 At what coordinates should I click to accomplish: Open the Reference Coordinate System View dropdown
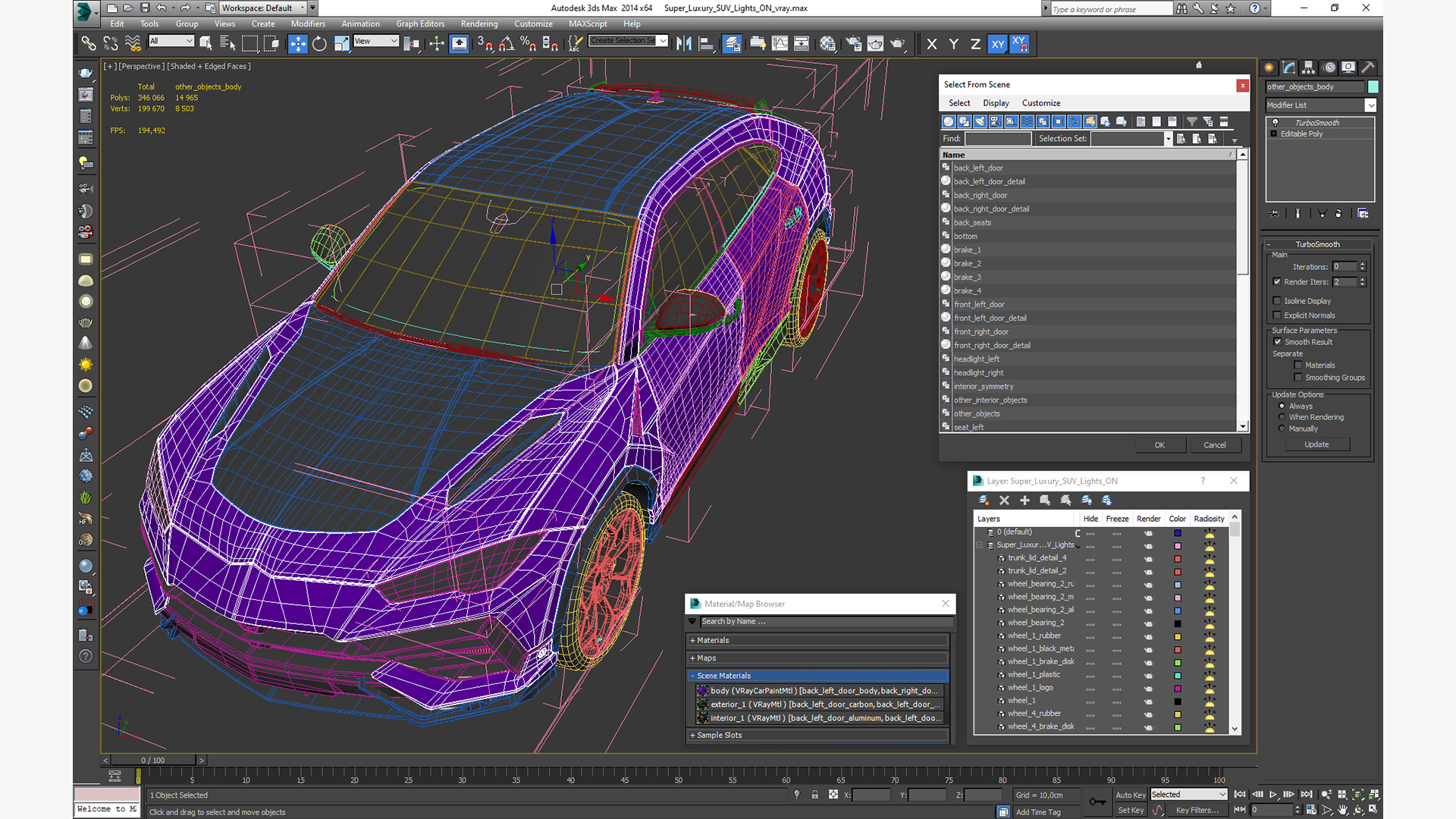(376, 41)
